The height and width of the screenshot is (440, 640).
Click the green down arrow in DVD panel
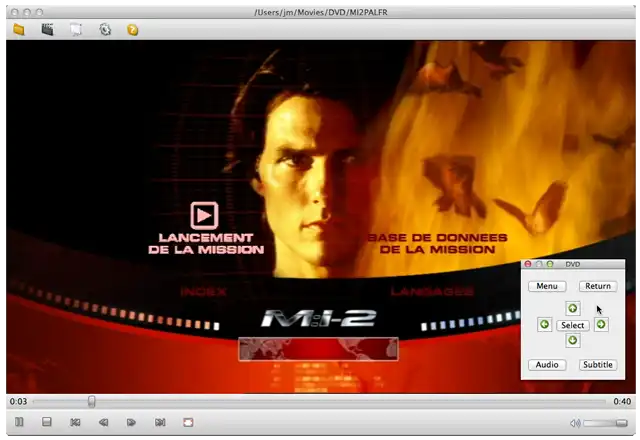point(573,340)
